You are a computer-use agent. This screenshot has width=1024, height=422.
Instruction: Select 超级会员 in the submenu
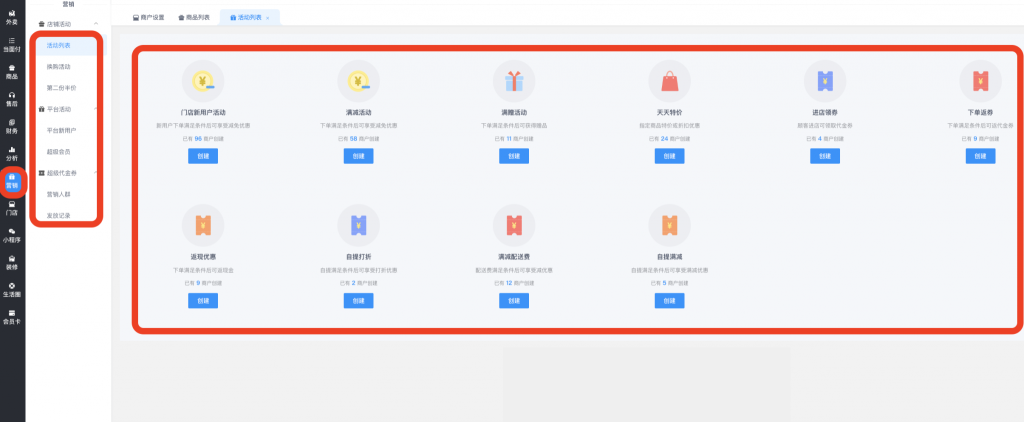click(x=59, y=151)
